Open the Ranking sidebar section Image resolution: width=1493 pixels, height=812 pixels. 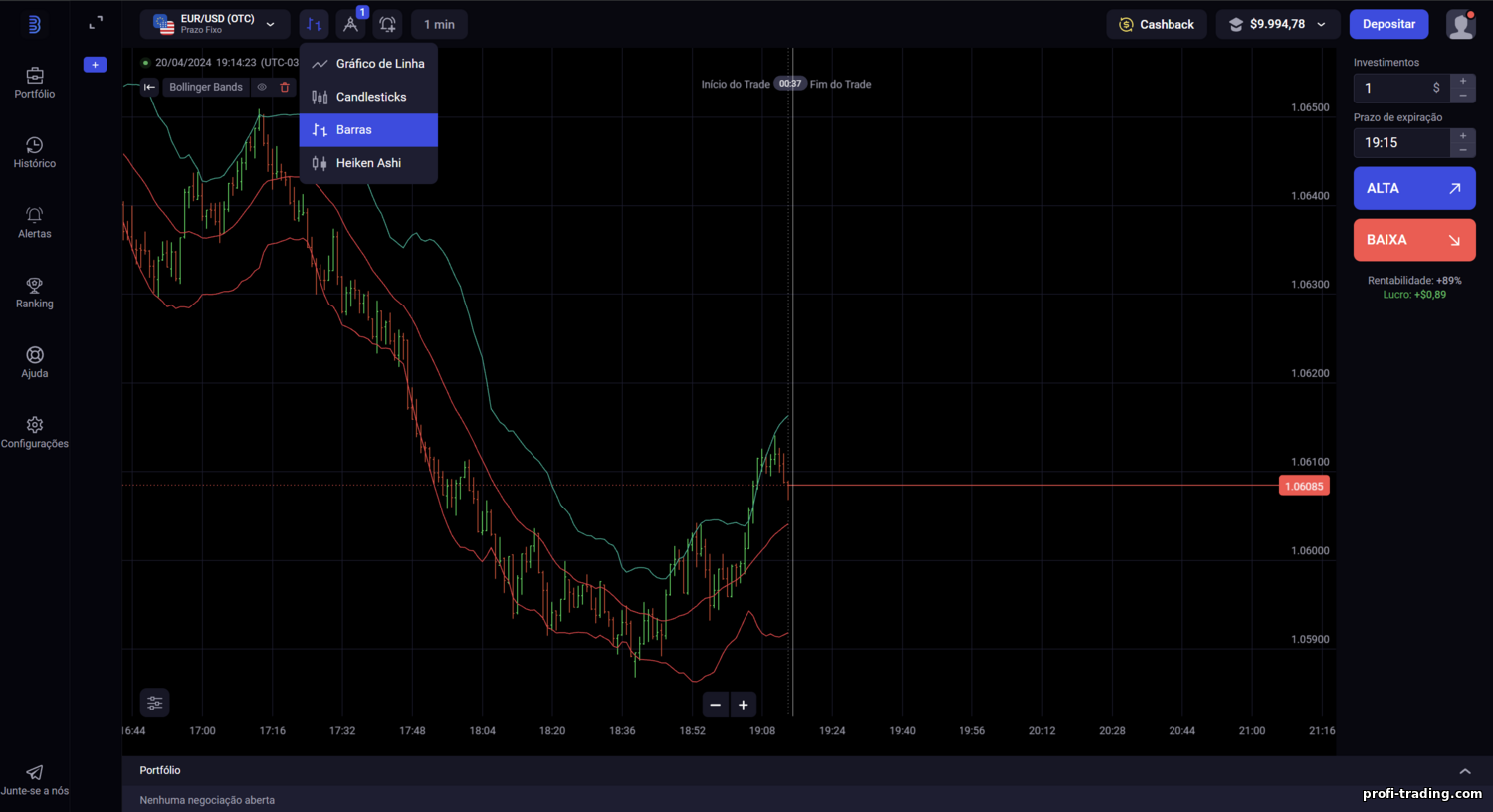coord(35,293)
